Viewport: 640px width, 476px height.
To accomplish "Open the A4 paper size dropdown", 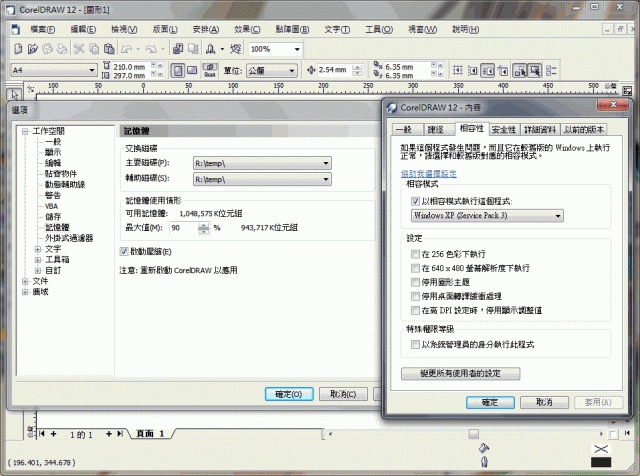I will 92,71.
